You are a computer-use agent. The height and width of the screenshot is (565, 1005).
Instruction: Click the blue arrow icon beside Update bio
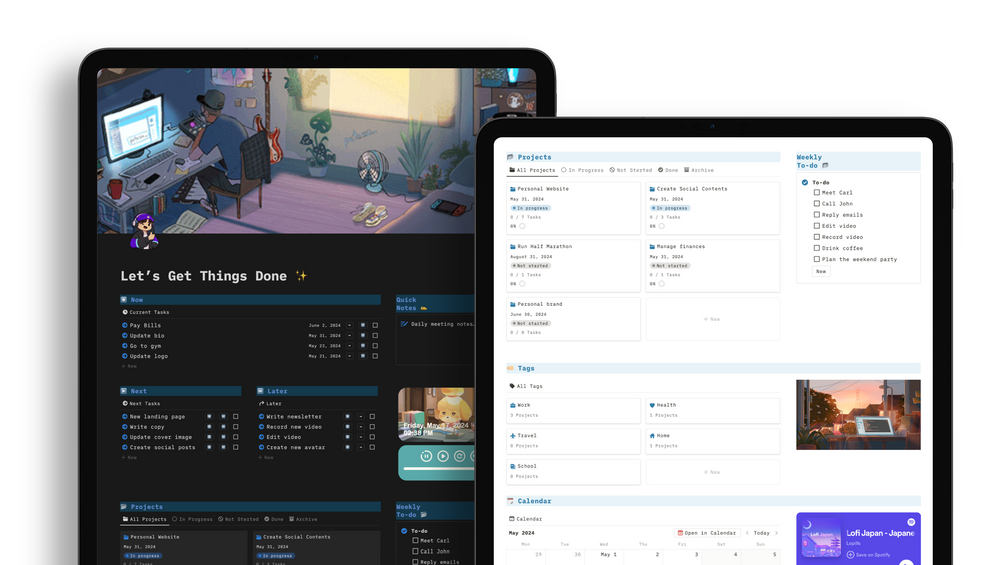125,336
